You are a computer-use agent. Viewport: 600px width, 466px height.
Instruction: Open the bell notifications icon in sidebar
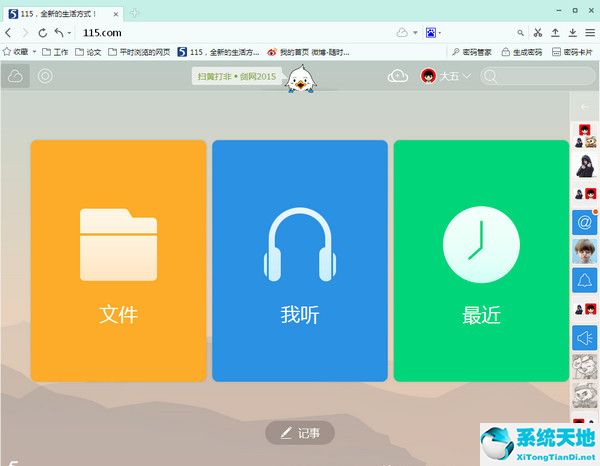click(x=585, y=280)
